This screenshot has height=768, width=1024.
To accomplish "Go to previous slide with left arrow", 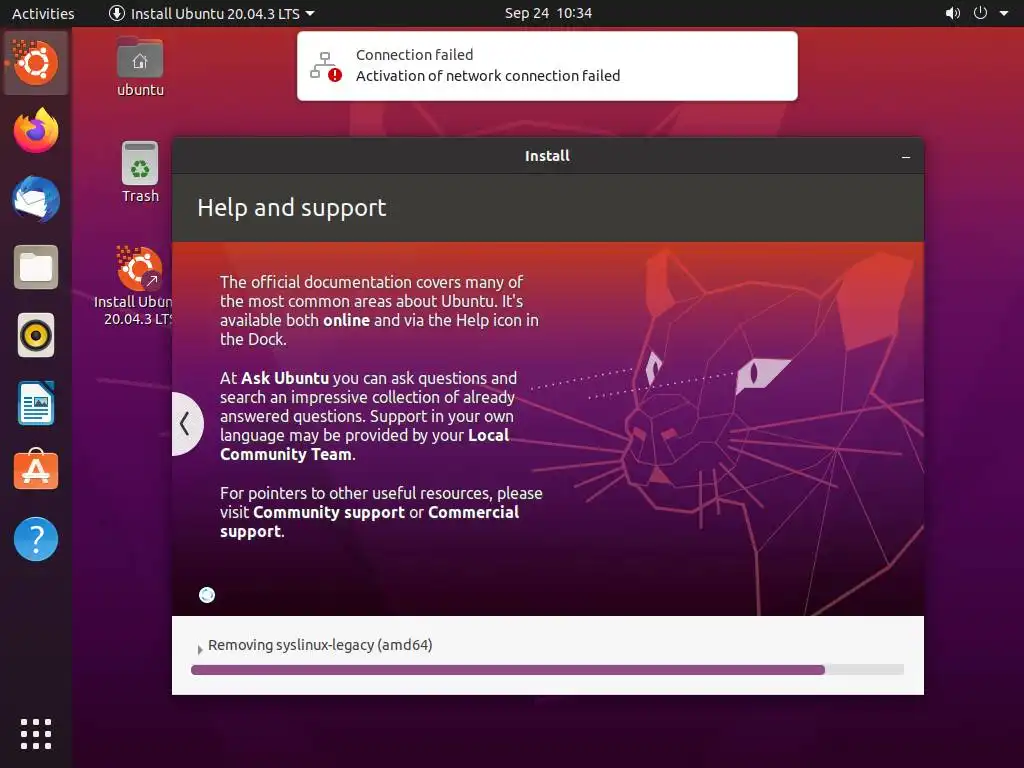I will coord(186,424).
